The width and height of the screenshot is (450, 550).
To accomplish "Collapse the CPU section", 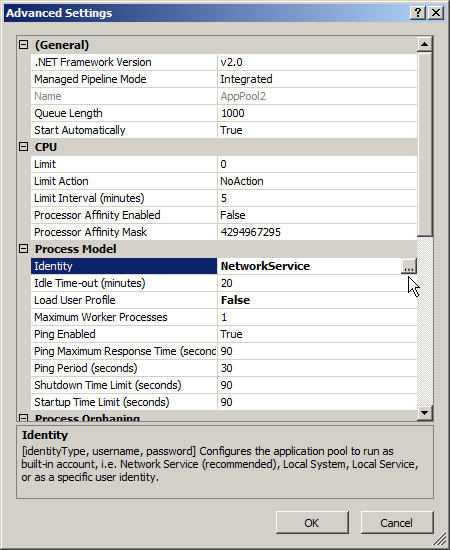I will point(23,147).
